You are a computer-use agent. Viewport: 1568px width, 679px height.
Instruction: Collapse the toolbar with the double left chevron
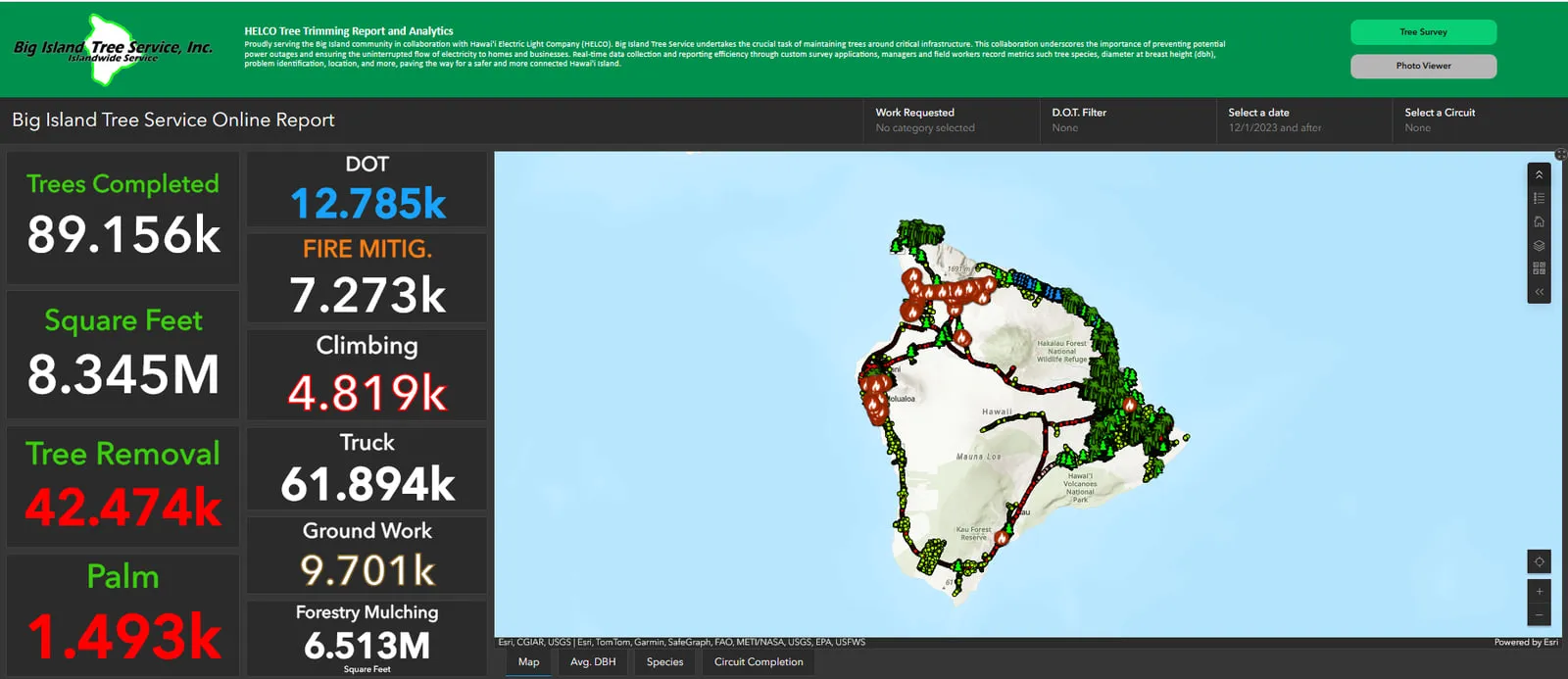coord(1539,292)
